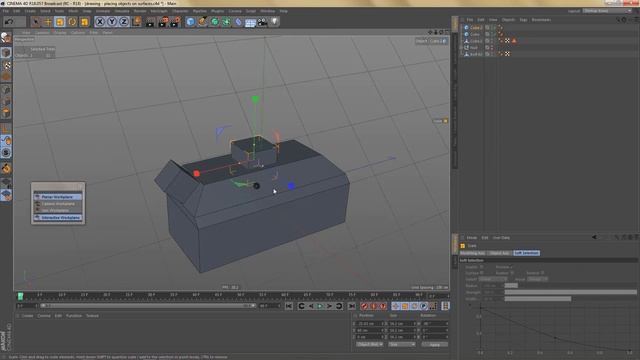This screenshot has width=640, height=360.
Task: Toggle the Surface checkbox
Action: (x=482, y=273)
